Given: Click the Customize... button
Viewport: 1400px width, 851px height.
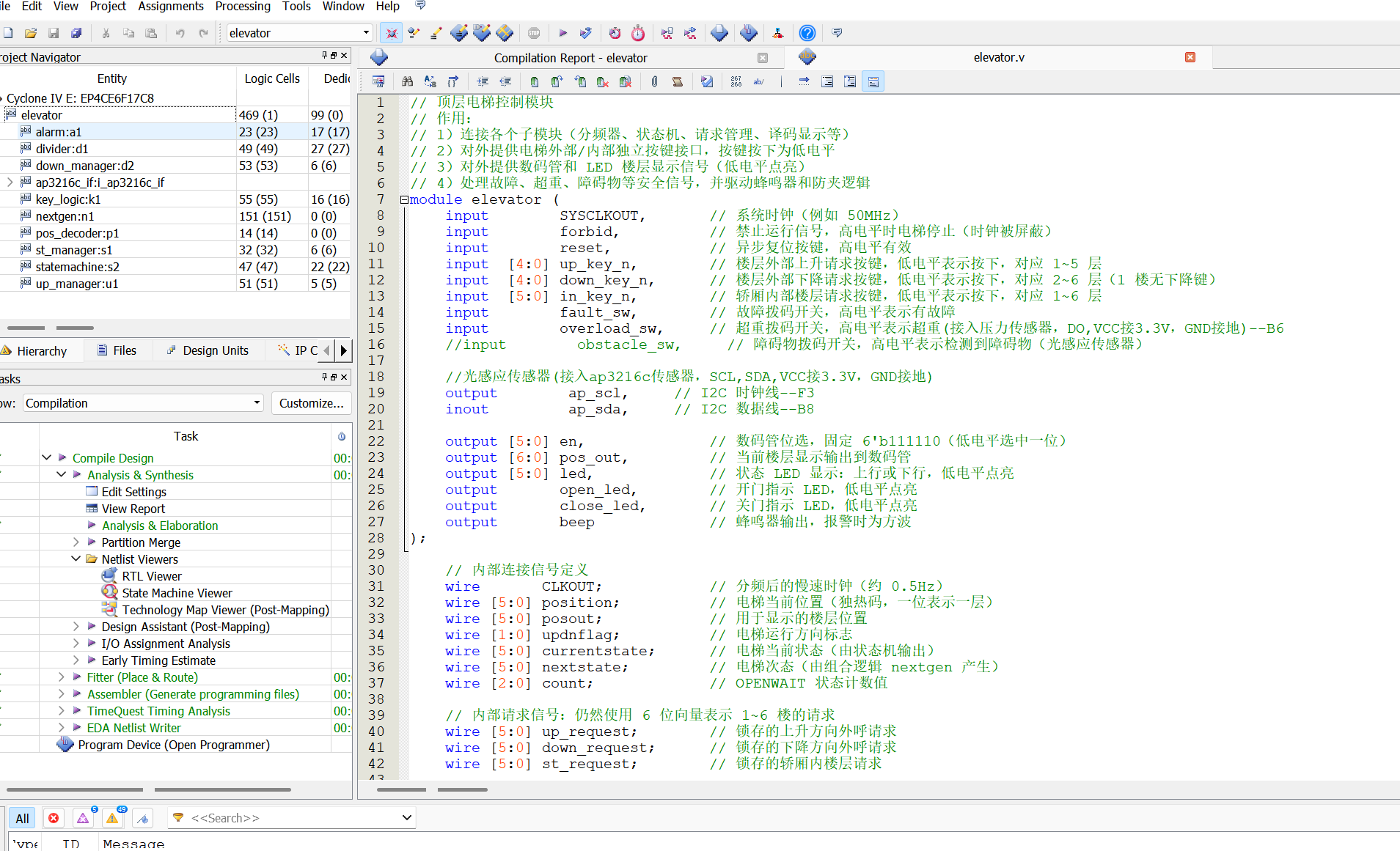Looking at the screenshot, I should click(312, 403).
